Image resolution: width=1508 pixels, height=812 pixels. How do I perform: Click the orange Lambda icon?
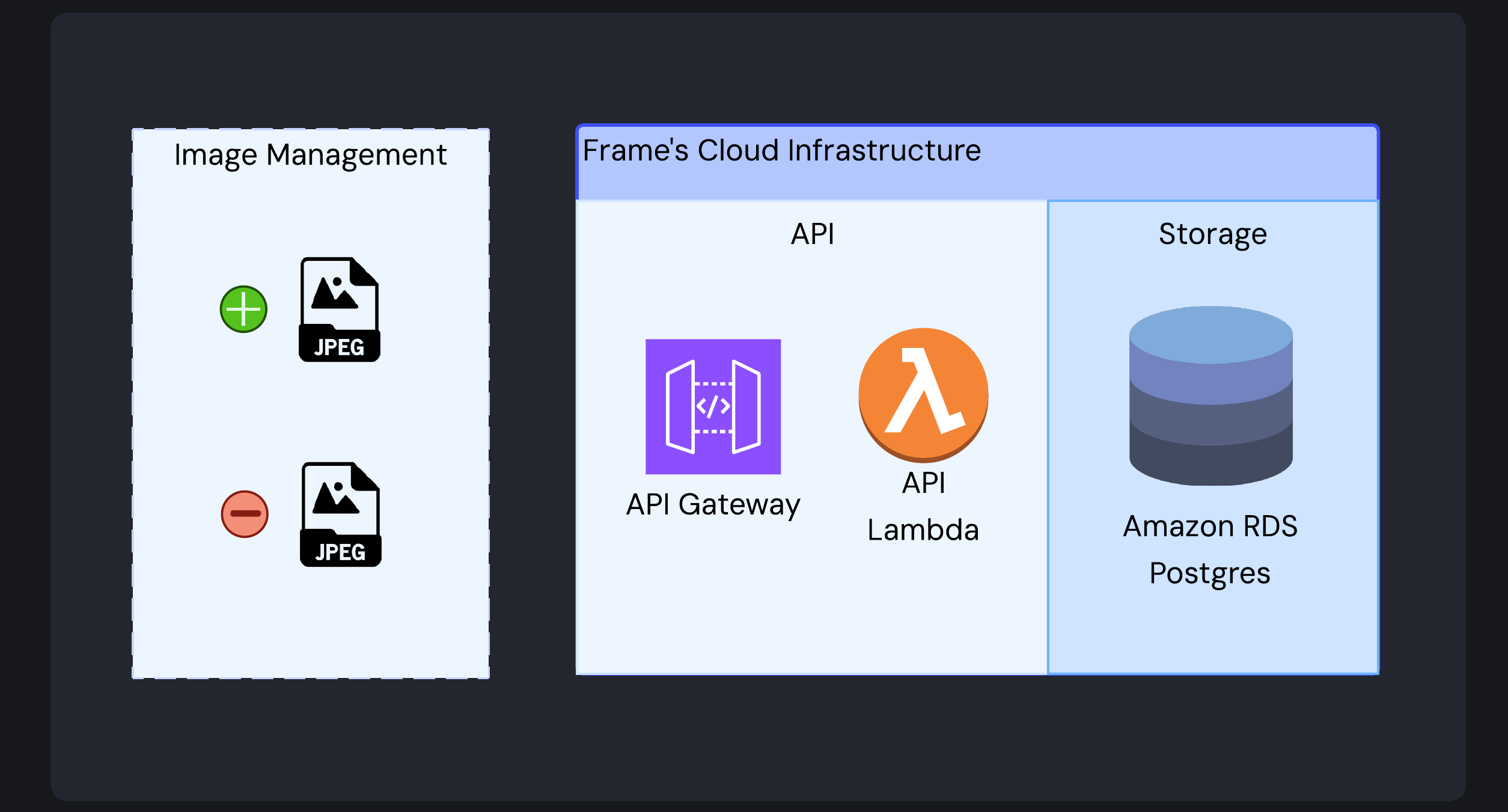923,395
